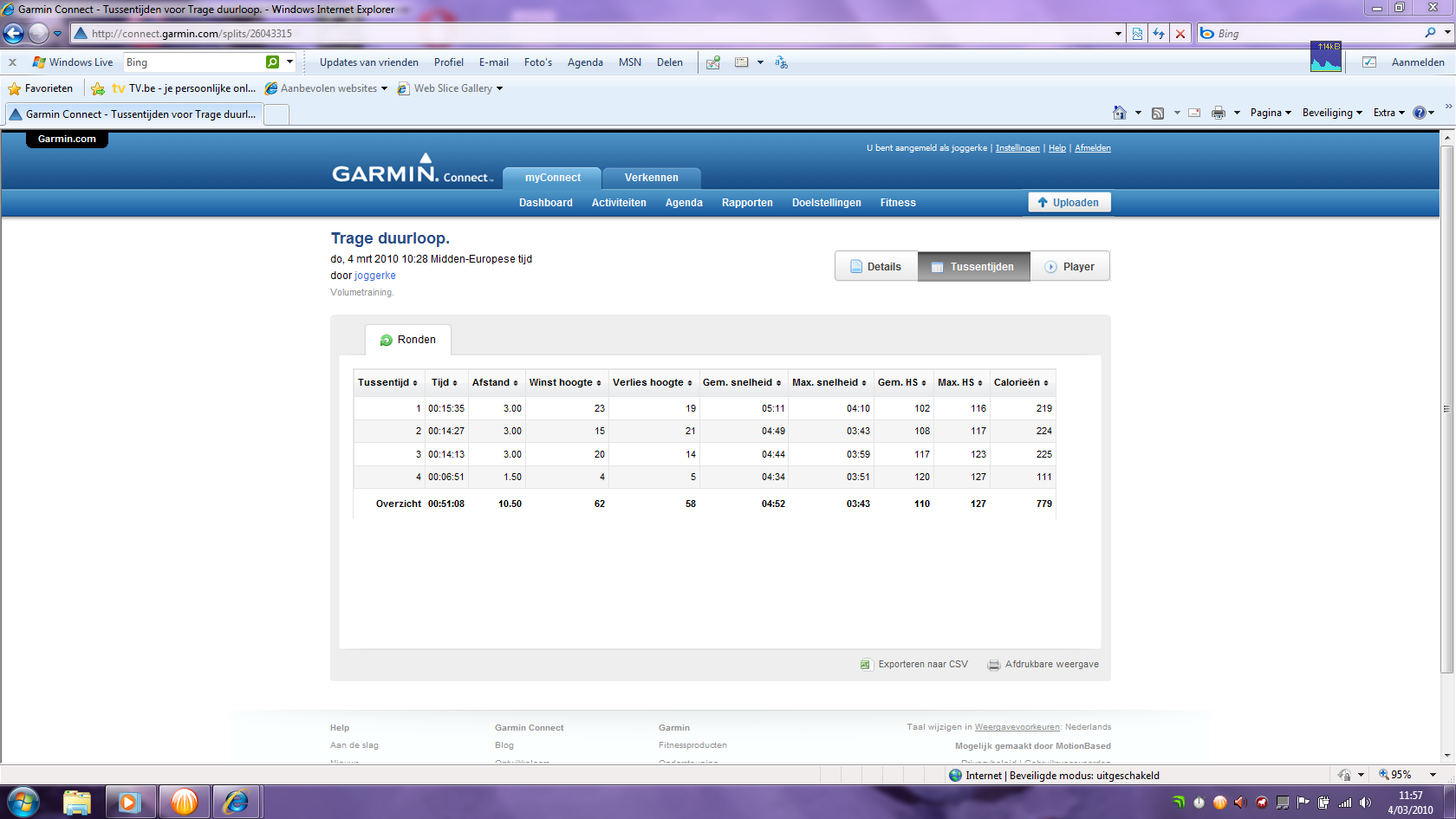The height and width of the screenshot is (819, 1456).
Task: Click the Stop loading red X icon
Action: [1180, 34]
